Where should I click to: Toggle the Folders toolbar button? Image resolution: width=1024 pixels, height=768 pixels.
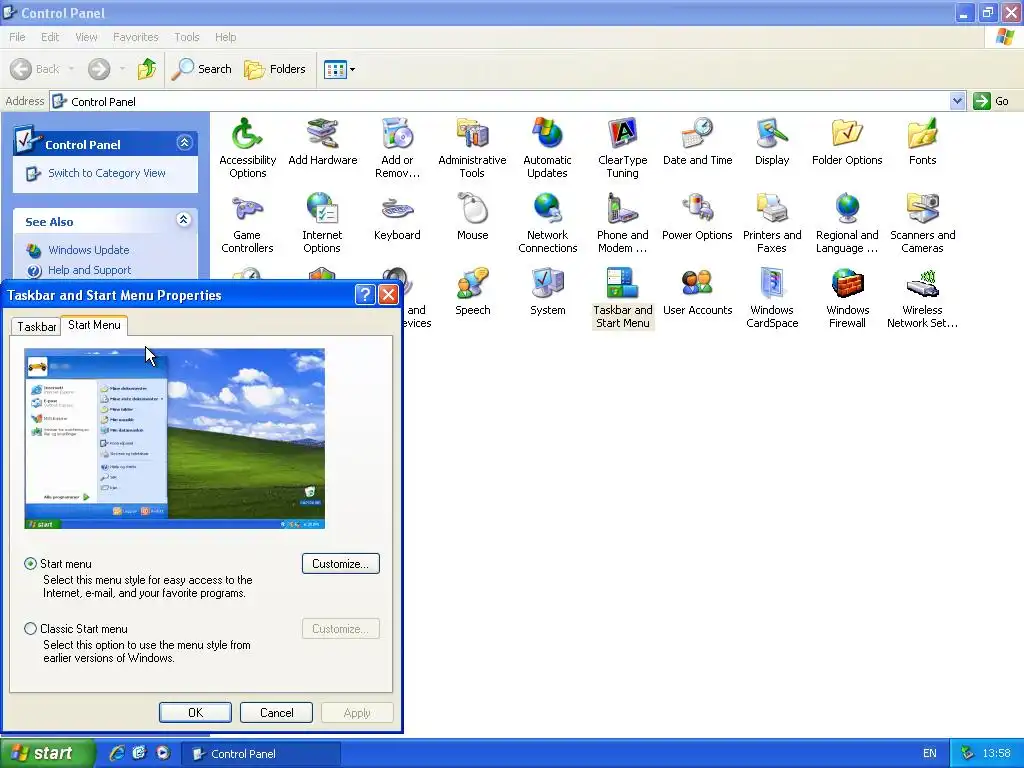pyautogui.click(x=275, y=69)
